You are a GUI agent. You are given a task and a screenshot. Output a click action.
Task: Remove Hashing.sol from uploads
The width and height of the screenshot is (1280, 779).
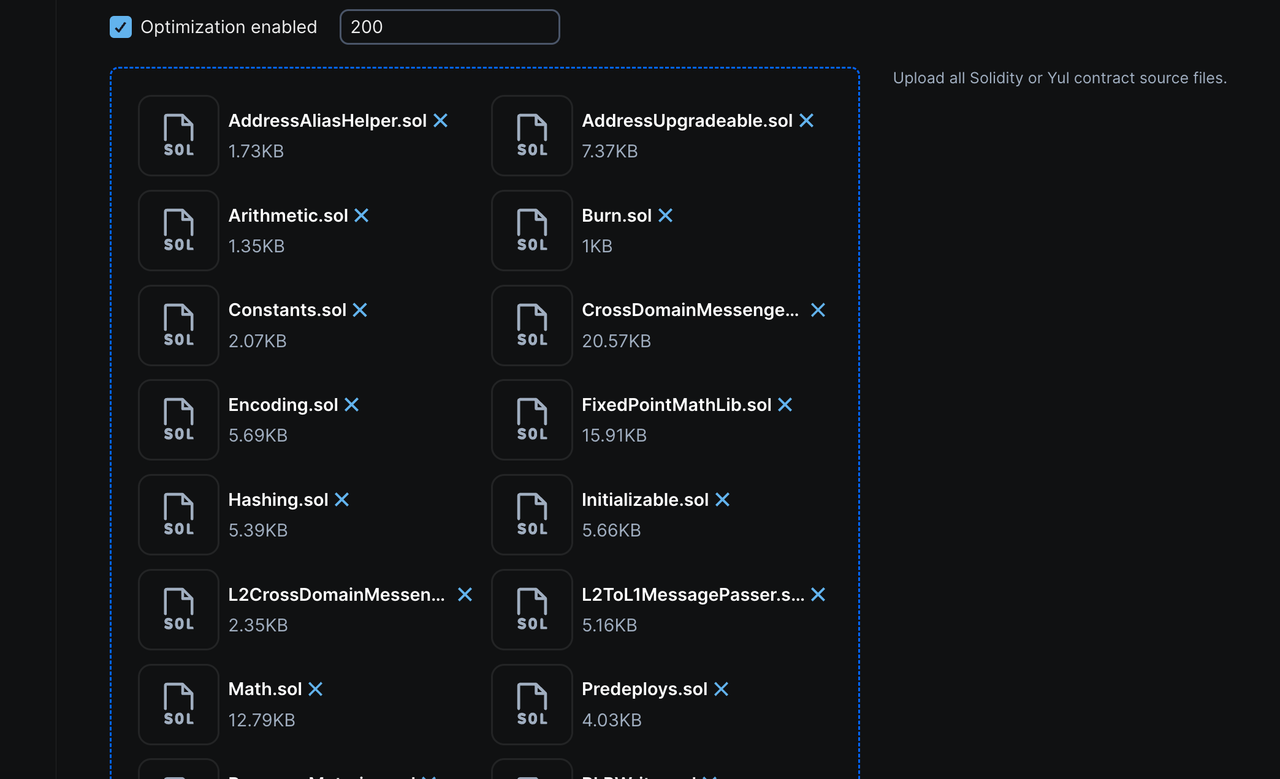pos(342,500)
